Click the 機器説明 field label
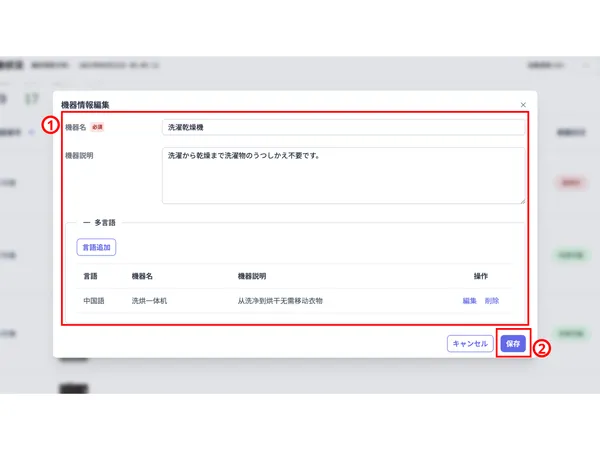 tap(79, 156)
